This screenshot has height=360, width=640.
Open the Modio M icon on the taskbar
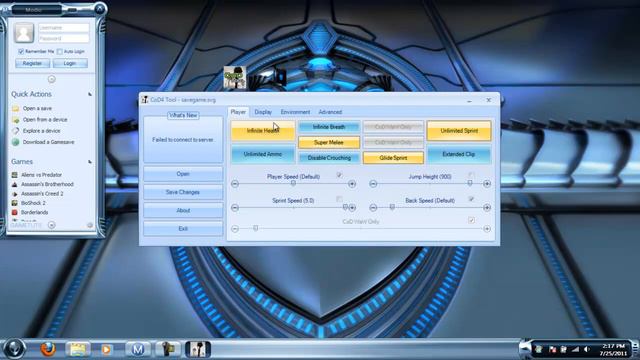coord(138,349)
